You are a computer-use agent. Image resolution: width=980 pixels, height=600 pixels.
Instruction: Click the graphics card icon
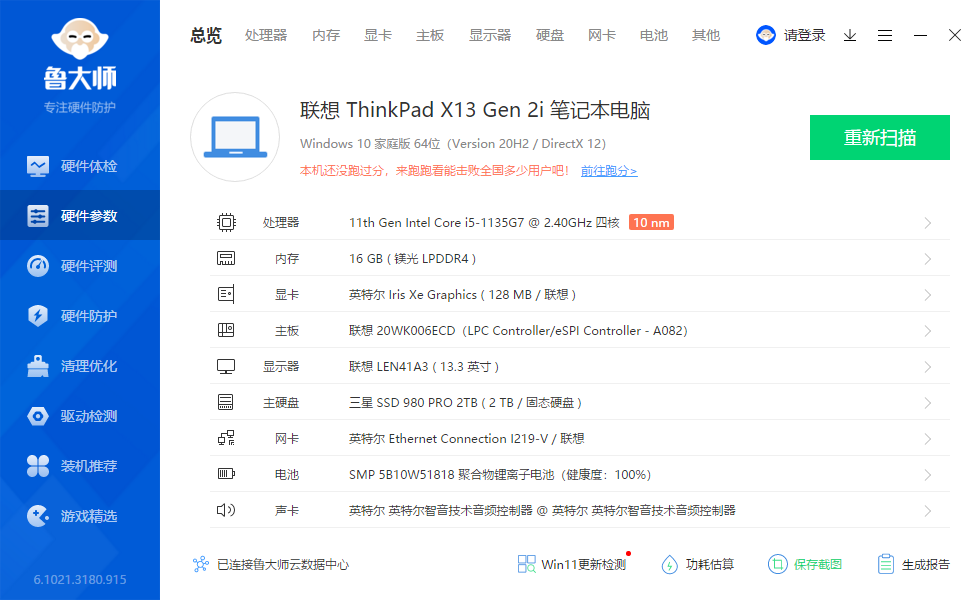pyautogui.click(x=226, y=294)
